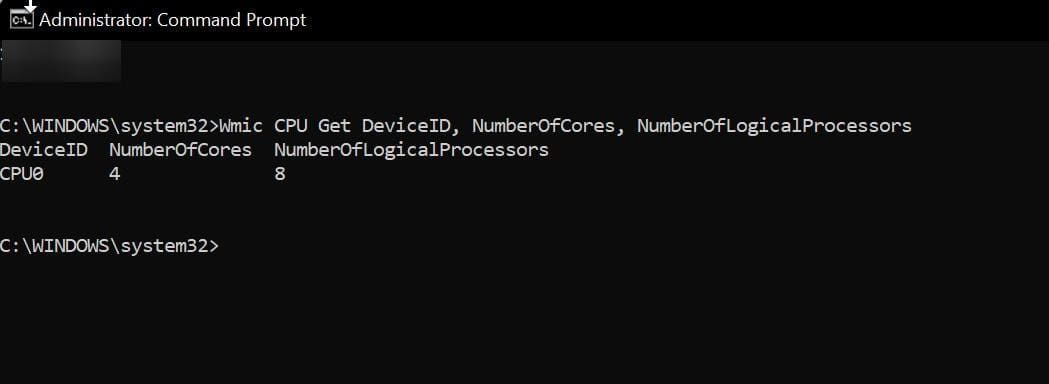Click the NumberOfLogicalProcessors column header in the output
Viewport: 1049px width, 384px height.
[411, 150]
